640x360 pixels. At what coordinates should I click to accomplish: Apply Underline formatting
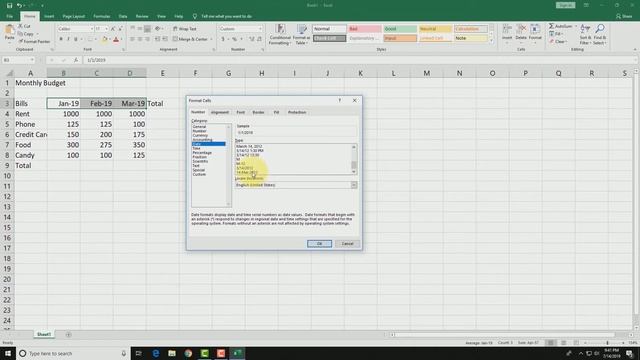coord(76,39)
